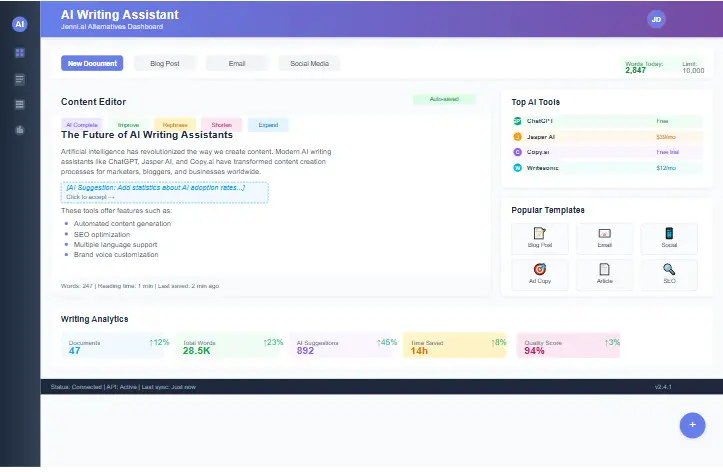This screenshot has width=723, height=472.
Task: Click the words today value 2,847
Action: click(635, 71)
